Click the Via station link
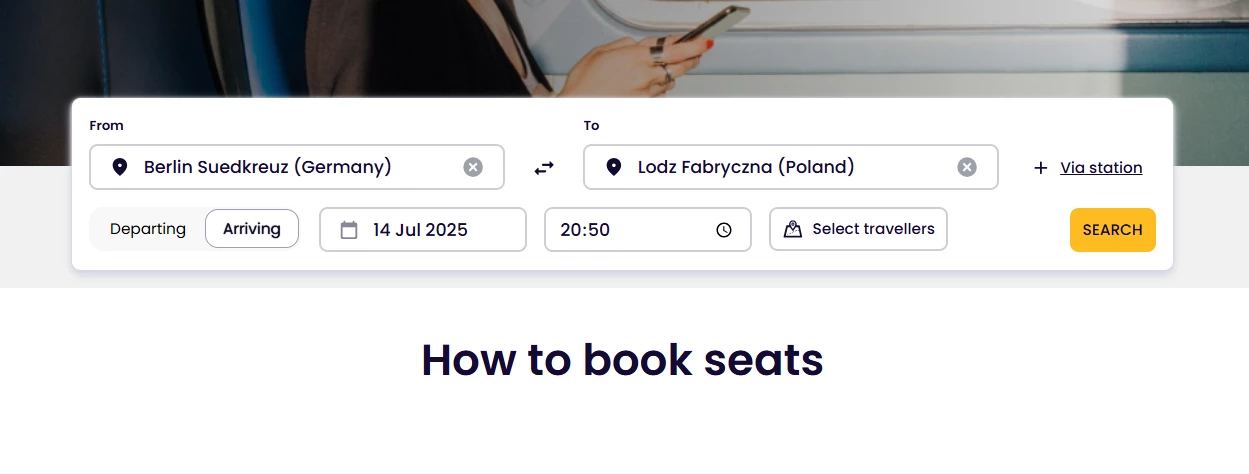This screenshot has height=474, width=1249. click(1101, 168)
